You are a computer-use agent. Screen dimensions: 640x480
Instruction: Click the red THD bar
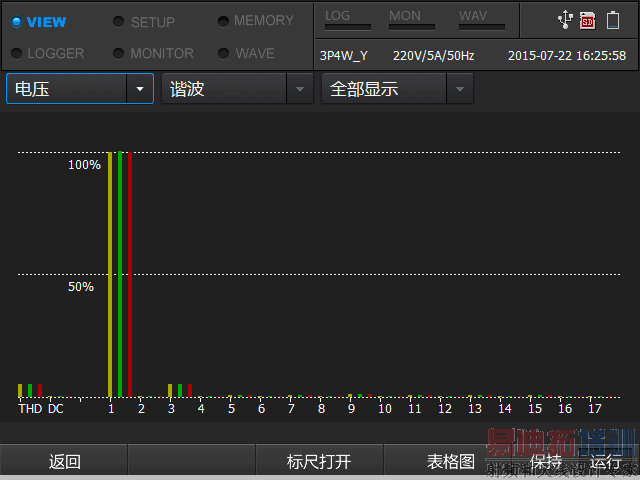point(40,391)
